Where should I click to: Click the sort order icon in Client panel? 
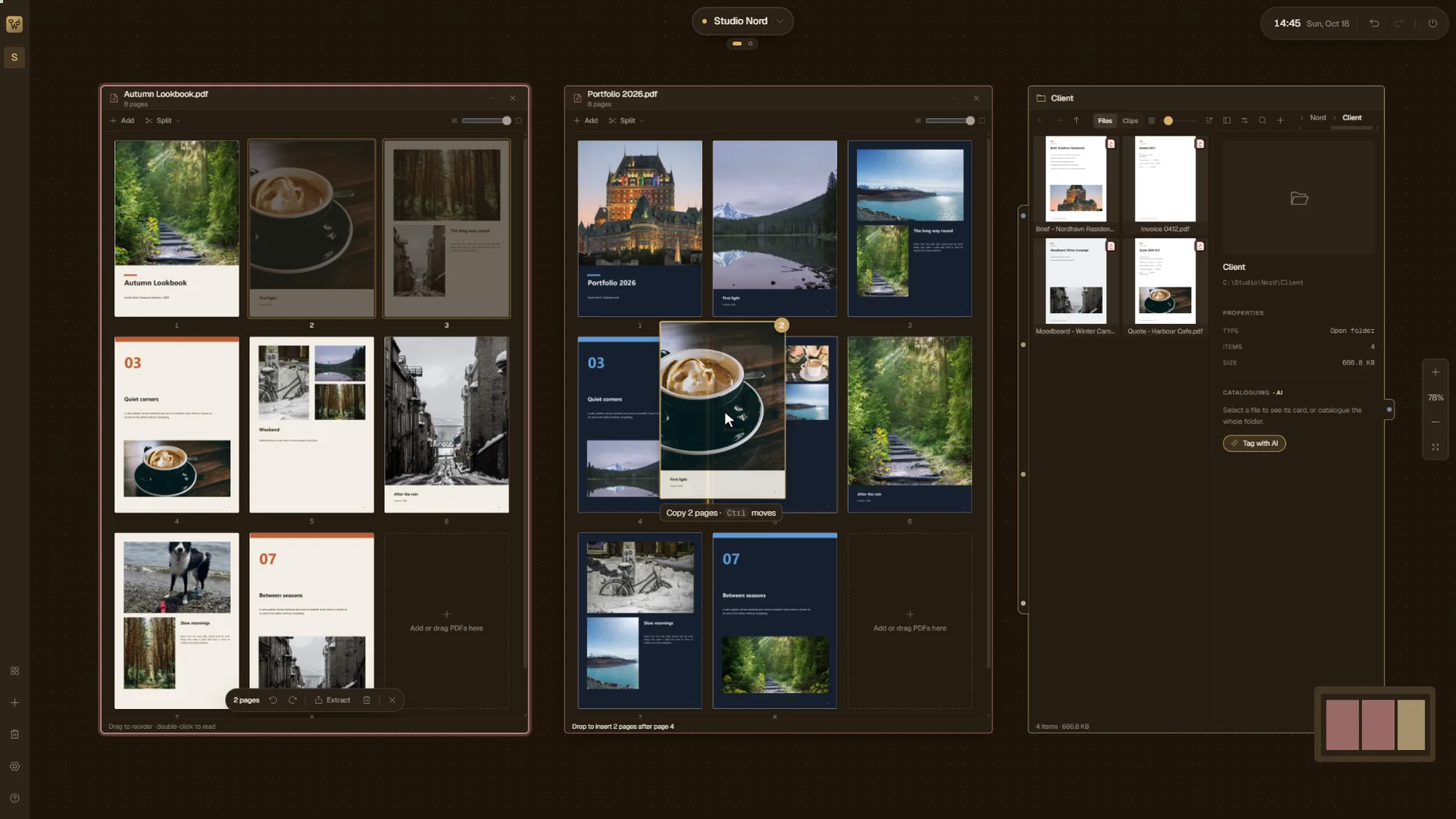tap(1209, 121)
